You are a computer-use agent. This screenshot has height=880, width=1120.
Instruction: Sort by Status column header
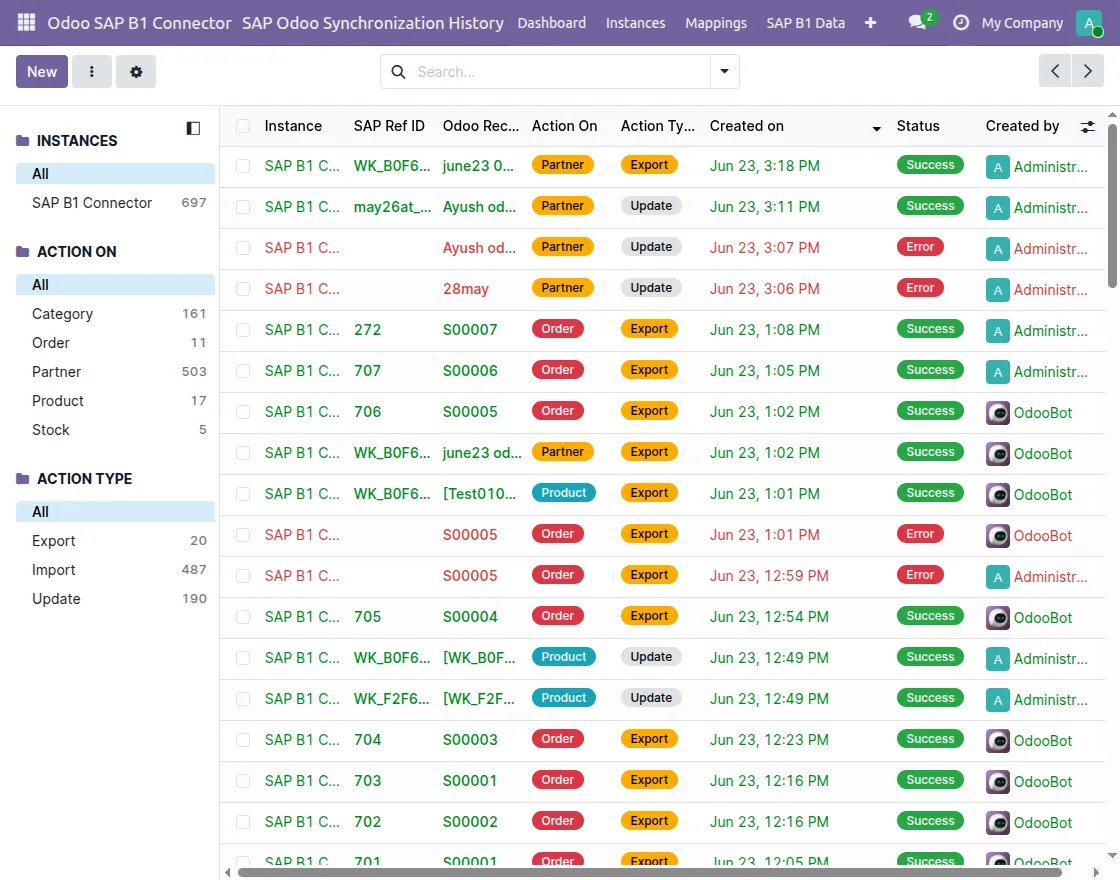pyautogui.click(x=918, y=126)
